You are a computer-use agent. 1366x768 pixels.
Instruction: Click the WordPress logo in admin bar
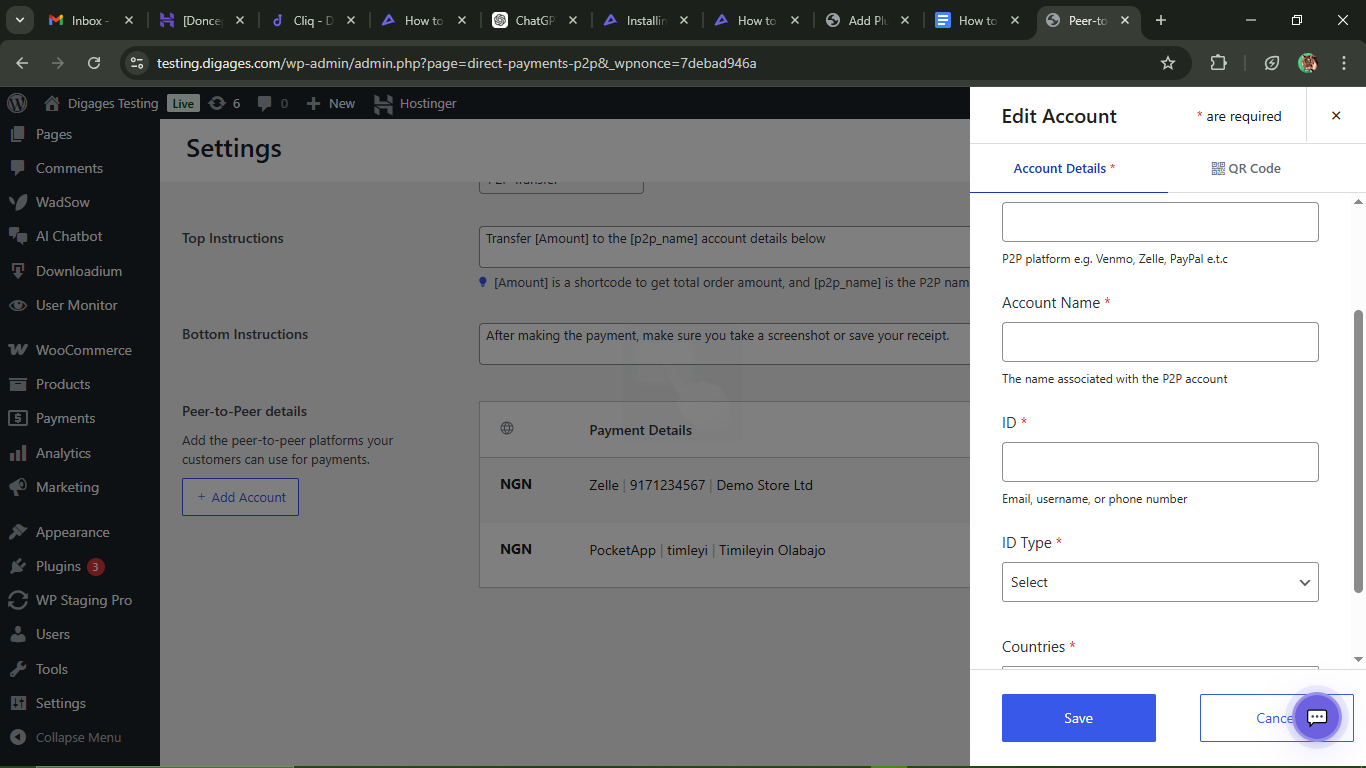pyautogui.click(x=17, y=103)
